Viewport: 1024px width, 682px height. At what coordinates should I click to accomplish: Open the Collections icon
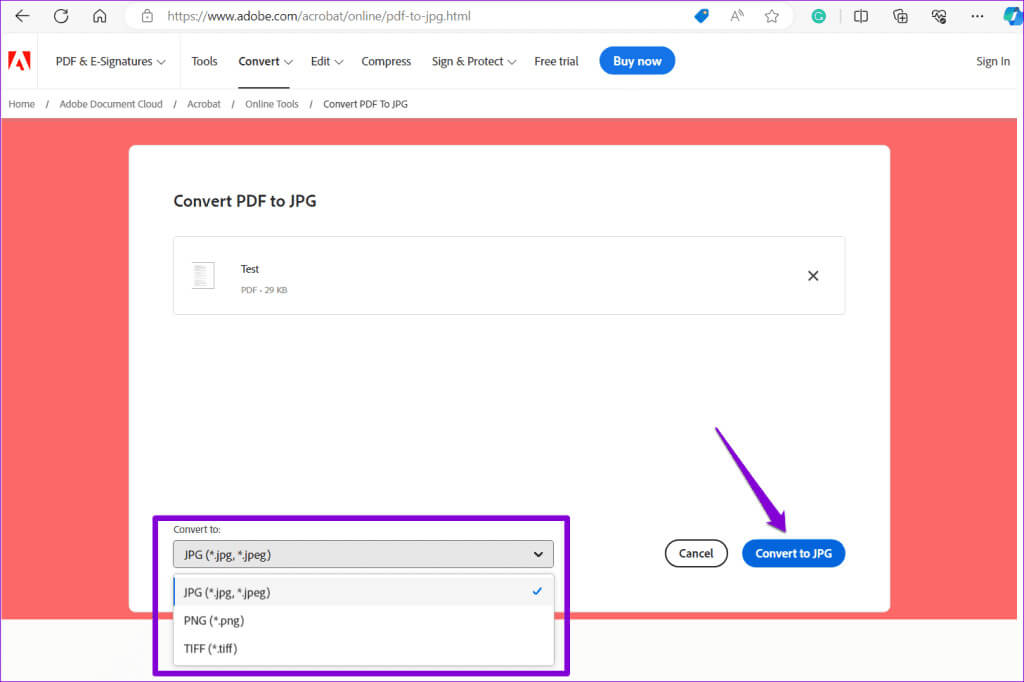pyautogui.click(x=900, y=16)
